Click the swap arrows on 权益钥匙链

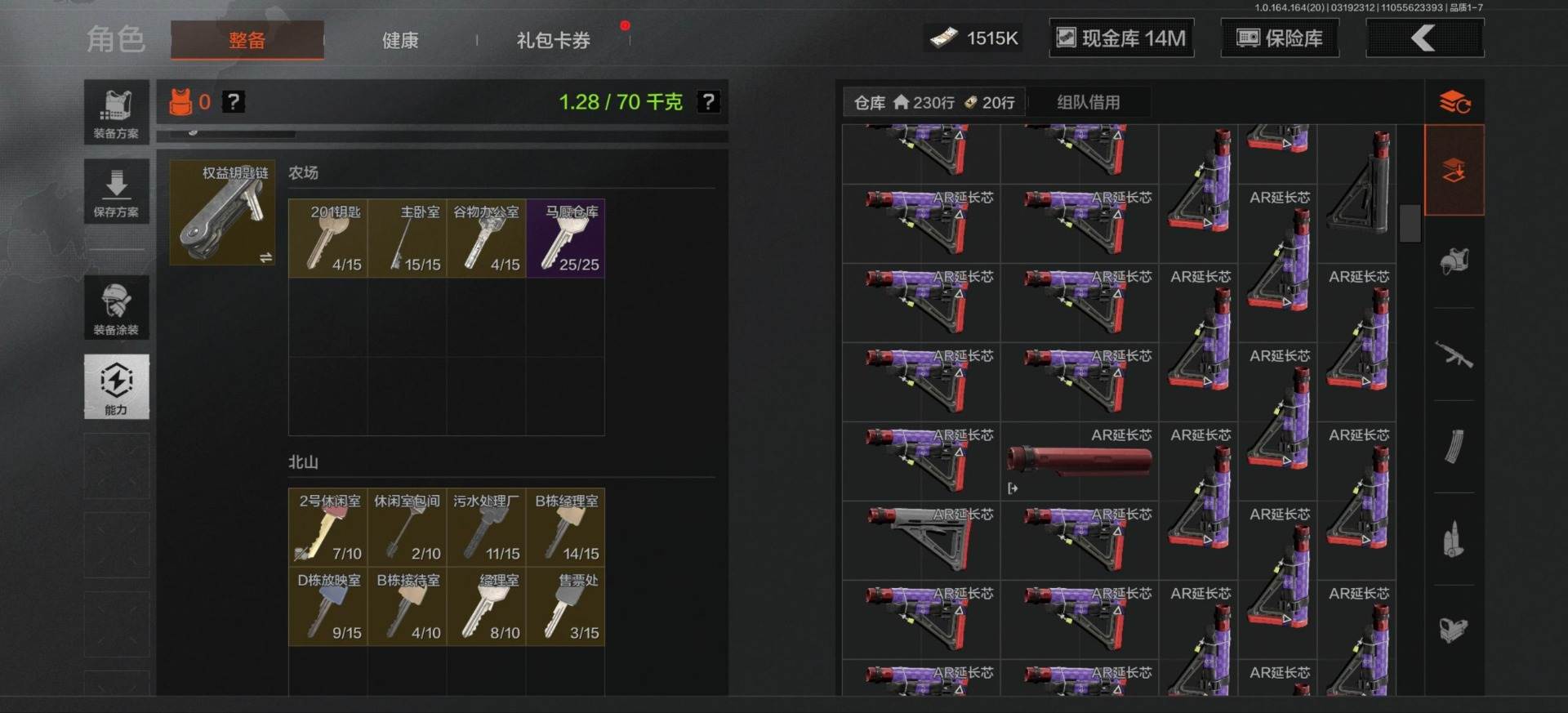(x=265, y=257)
